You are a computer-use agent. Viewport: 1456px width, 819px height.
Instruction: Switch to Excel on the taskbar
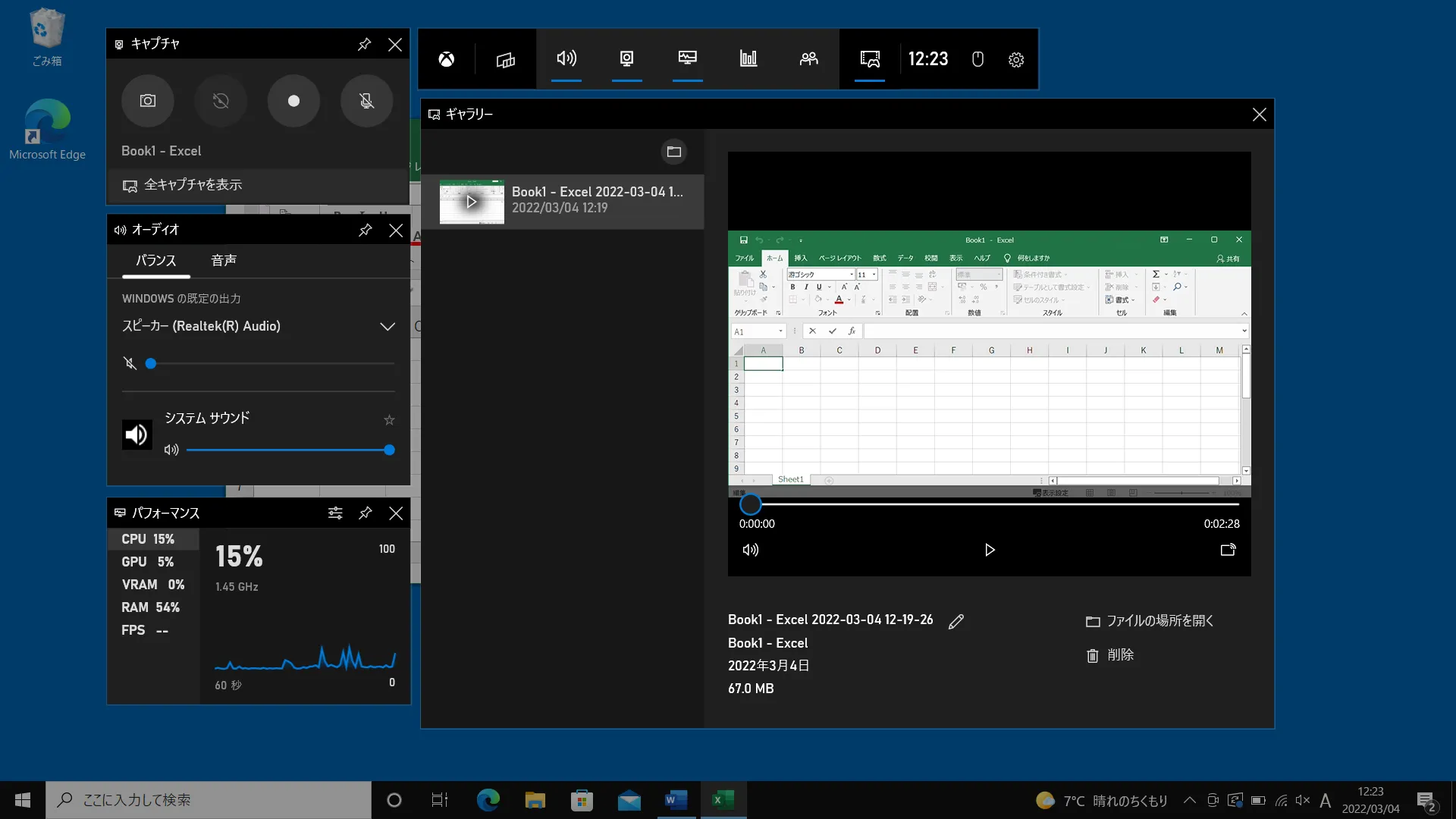[723, 800]
